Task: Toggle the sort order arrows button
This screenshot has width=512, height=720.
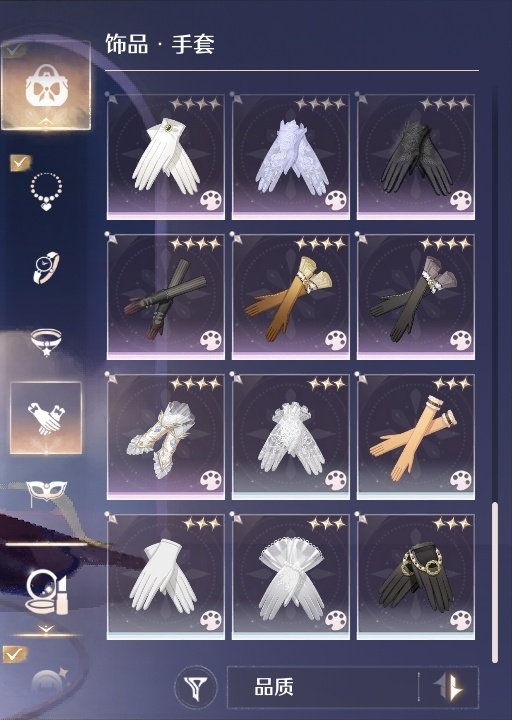Action: [449, 687]
